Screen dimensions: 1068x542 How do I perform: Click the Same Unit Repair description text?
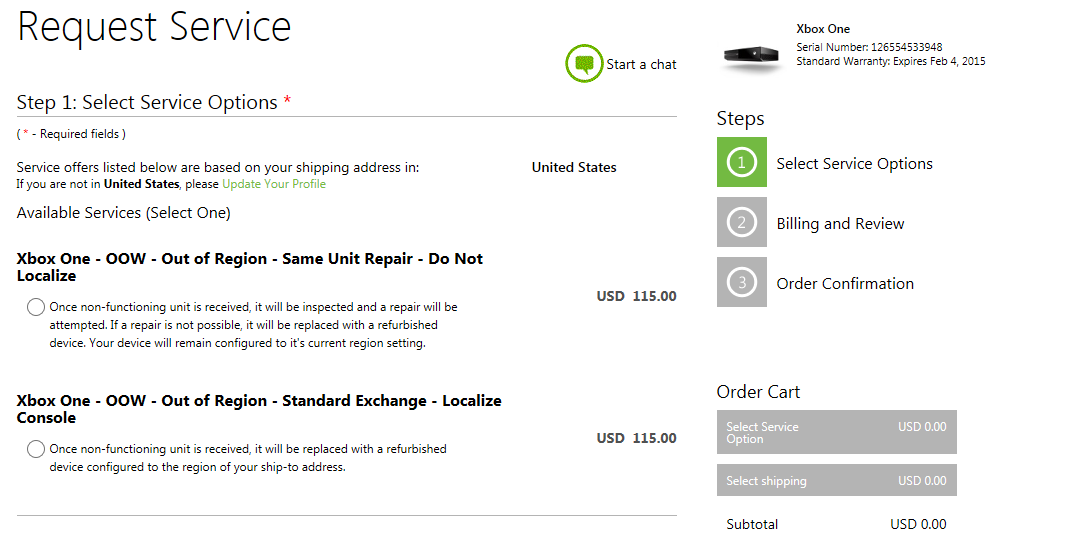click(x=253, y=325)
